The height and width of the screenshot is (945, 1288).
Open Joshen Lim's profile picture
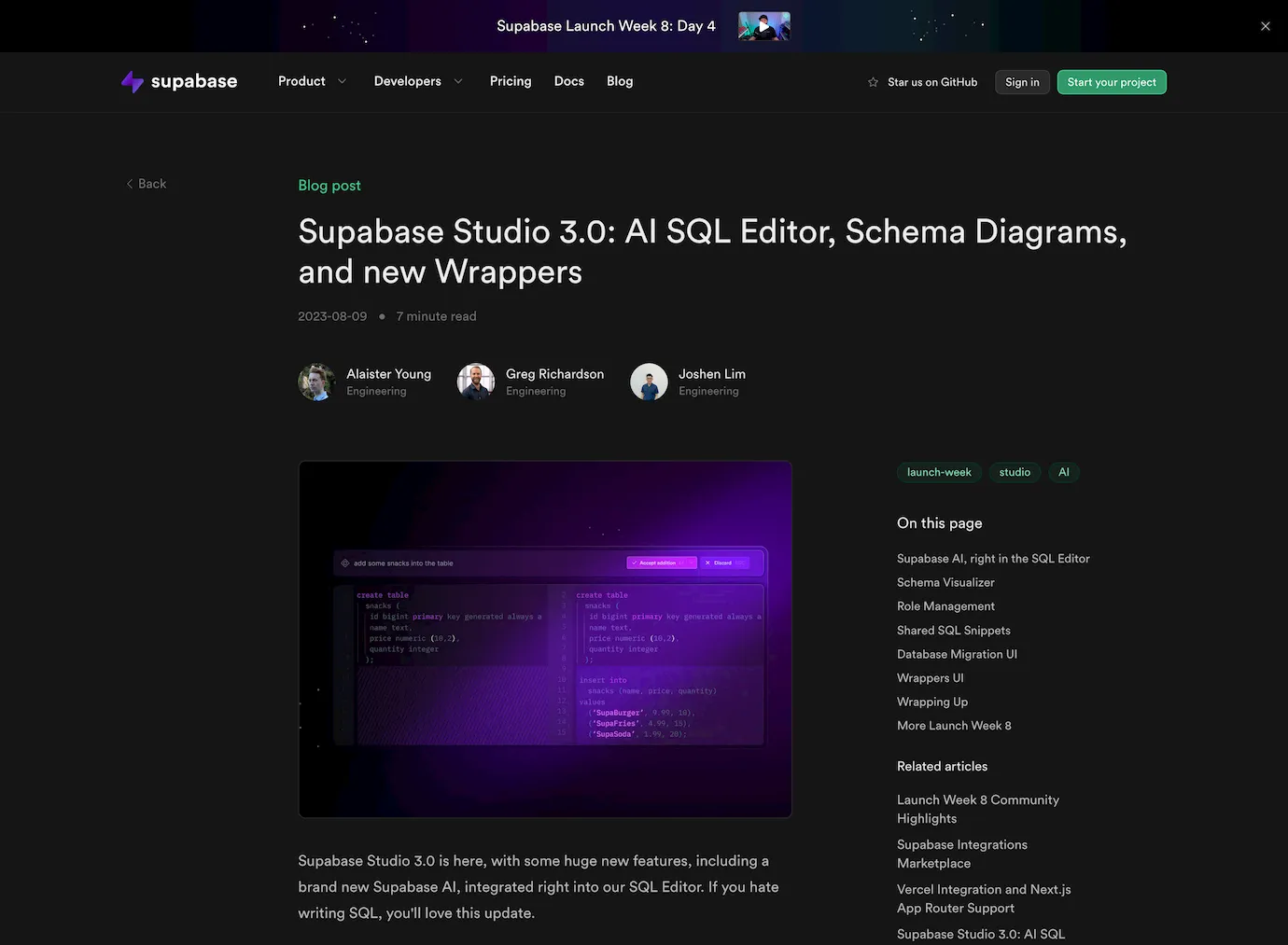point(649,382)
